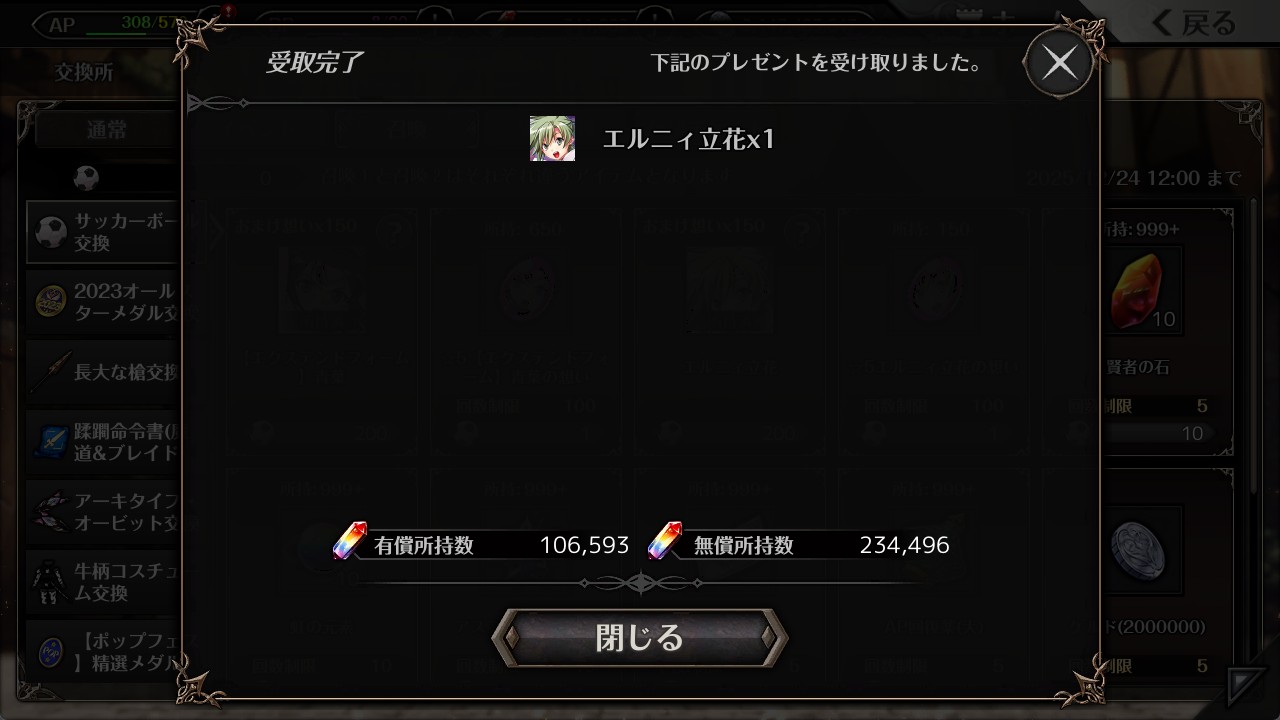
Task: Open the 2023 all-star medal exchange icon
Action: coord(50,301)
